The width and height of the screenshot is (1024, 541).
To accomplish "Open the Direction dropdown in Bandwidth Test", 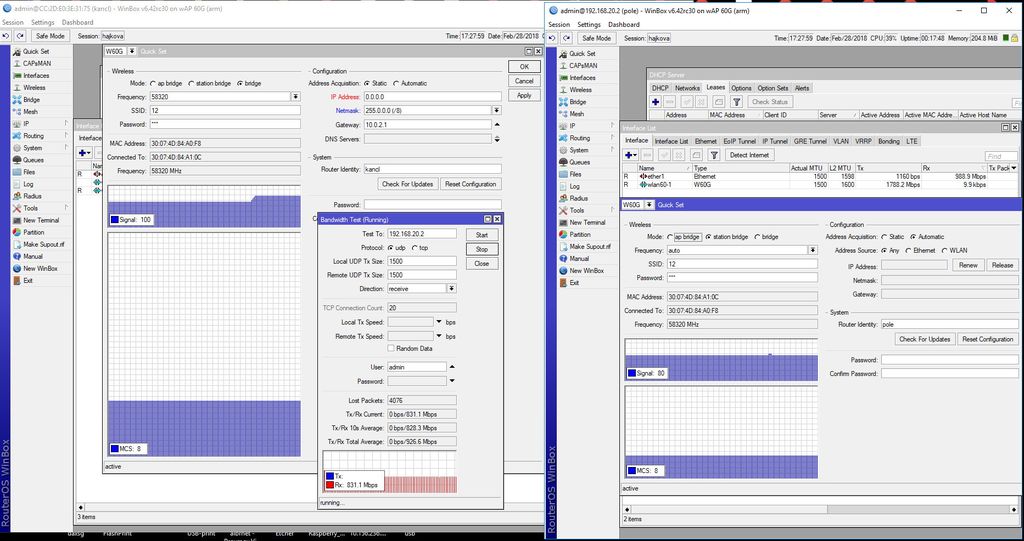I will pos(451,288).
